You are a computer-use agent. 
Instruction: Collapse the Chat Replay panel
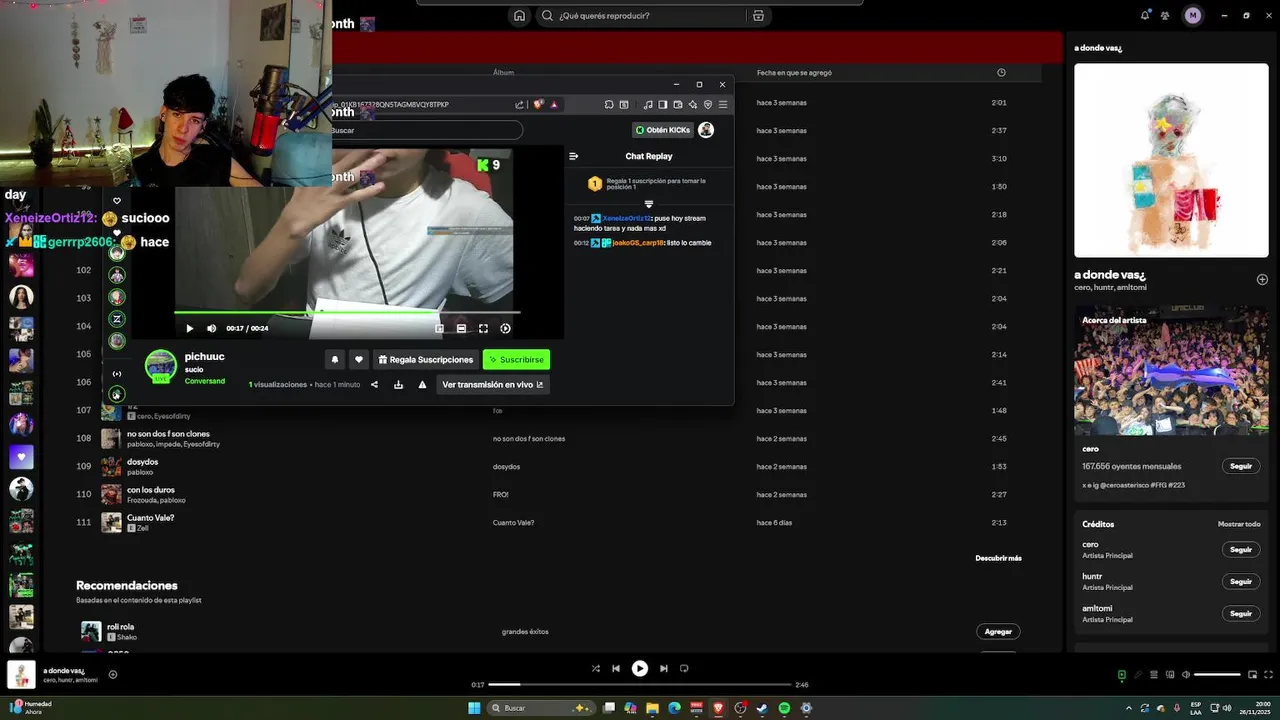[573, 156]
